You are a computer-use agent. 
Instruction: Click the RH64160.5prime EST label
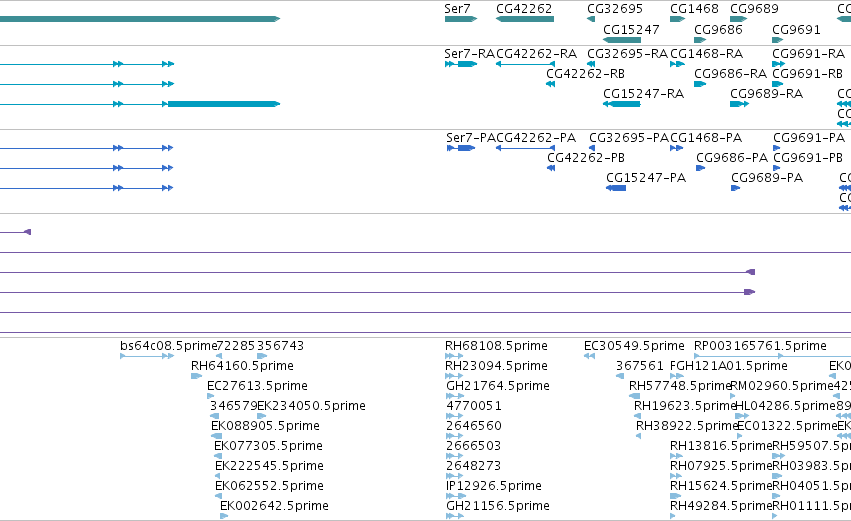[242, 366]
